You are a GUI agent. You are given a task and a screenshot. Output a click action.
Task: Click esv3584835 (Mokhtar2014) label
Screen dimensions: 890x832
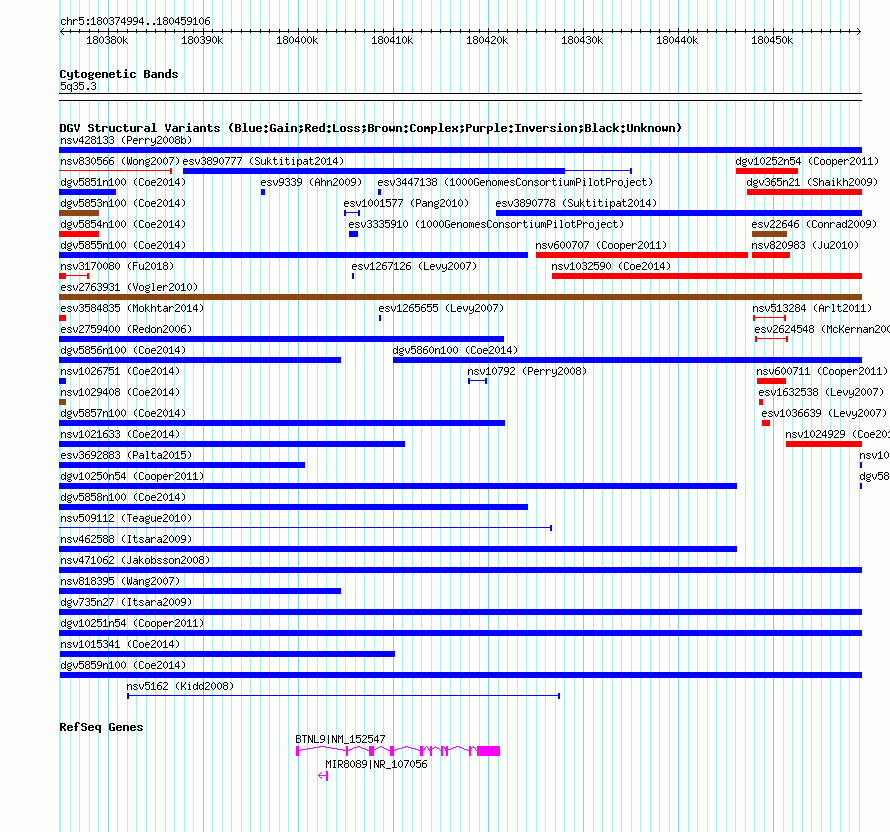(x=132, y=308)
